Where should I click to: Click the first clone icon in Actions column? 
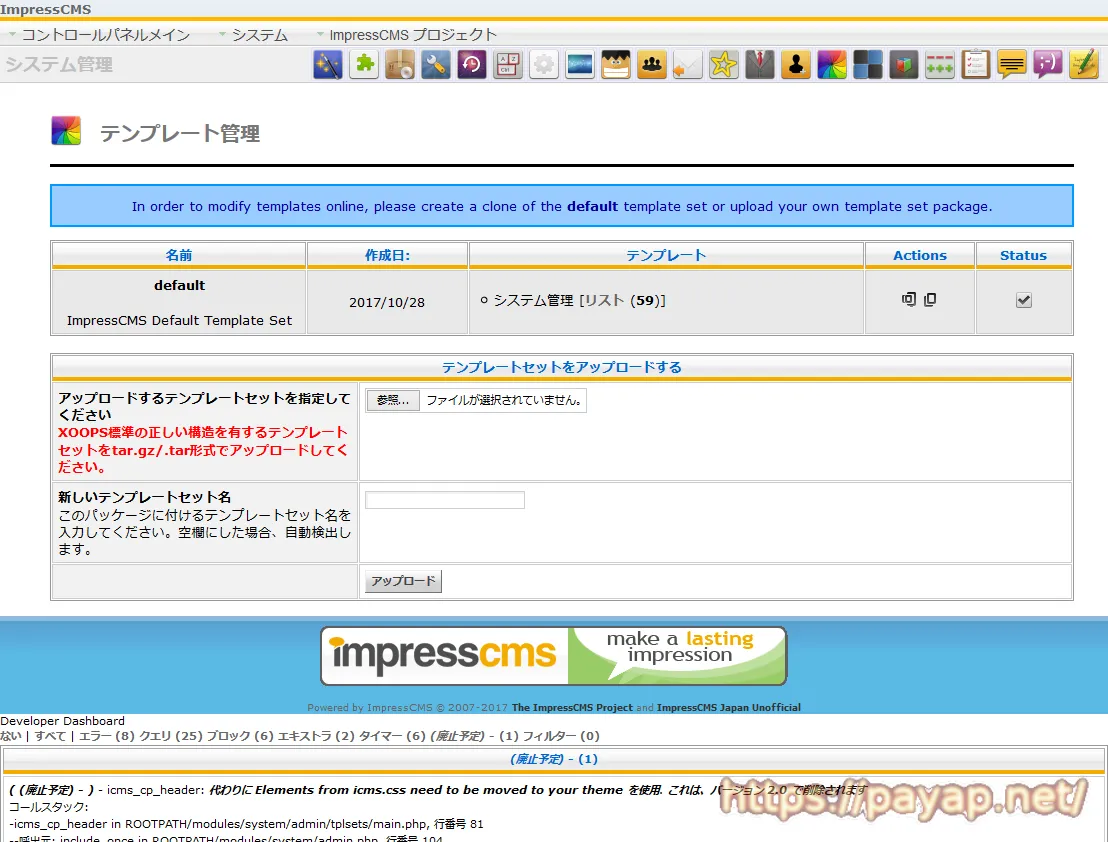[x=909, y=300]
